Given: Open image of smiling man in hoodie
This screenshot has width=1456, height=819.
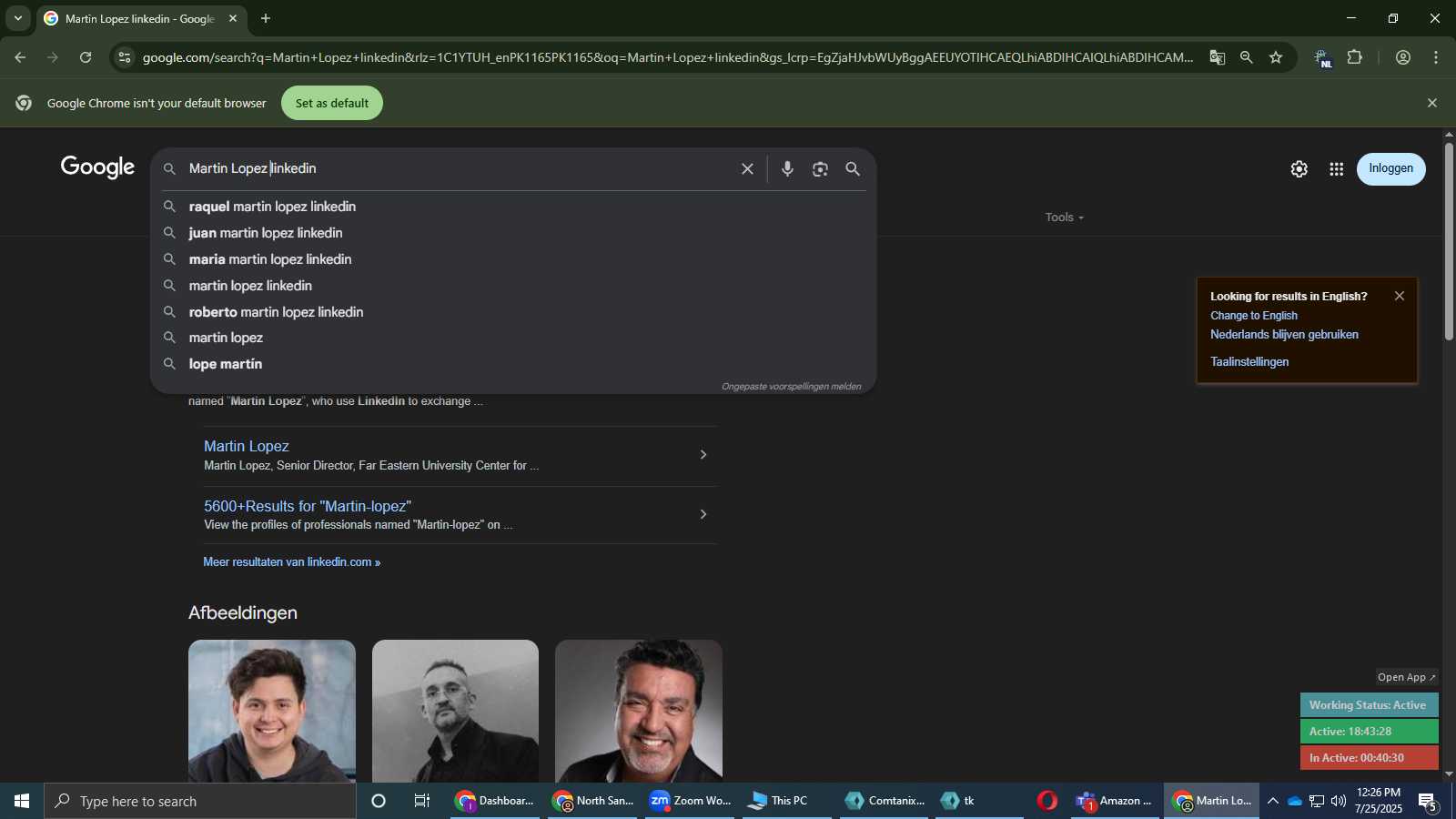Looking at the screenshot, I should coord(272,711).
